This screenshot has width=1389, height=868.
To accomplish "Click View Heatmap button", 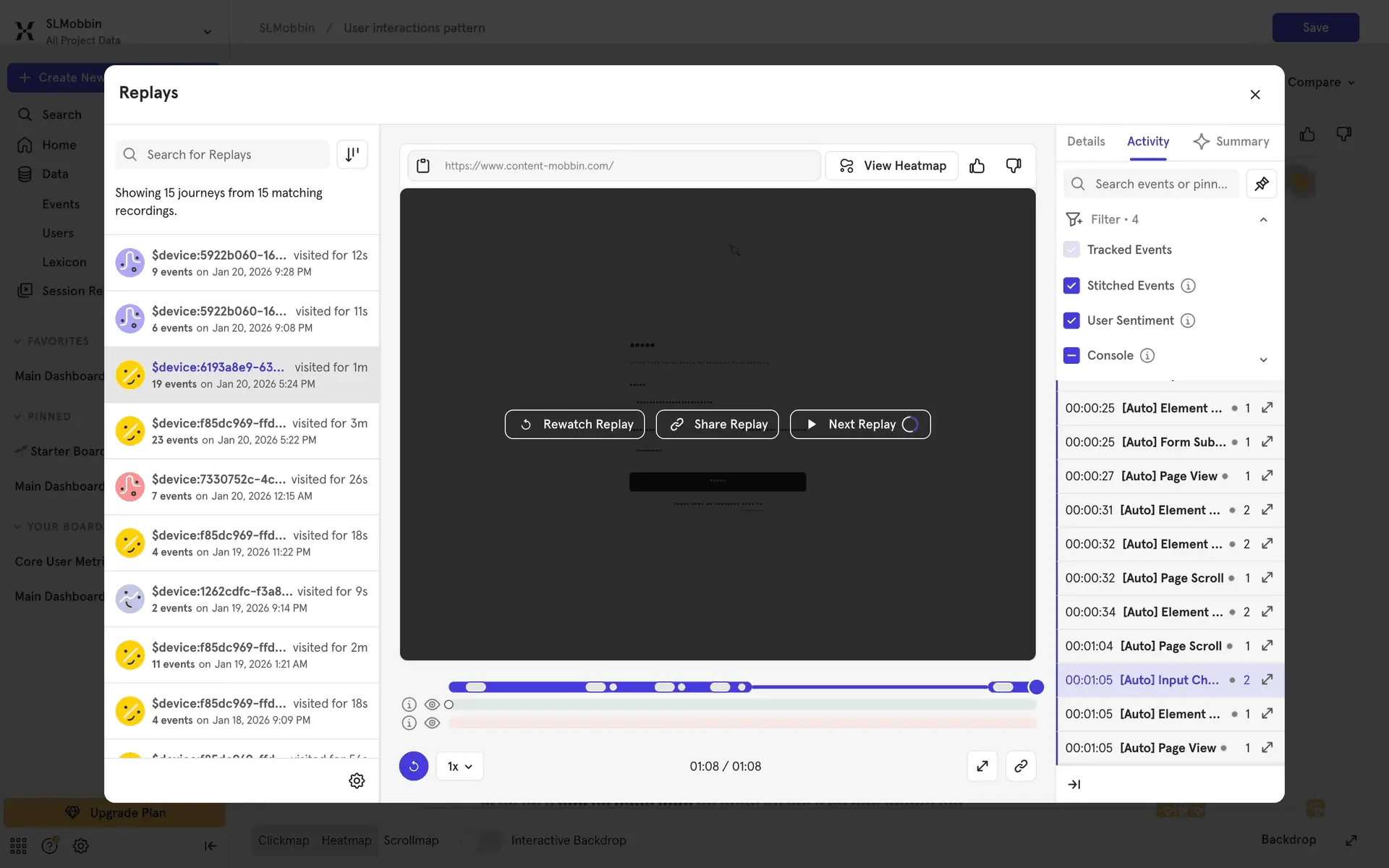I will [891, 166].
